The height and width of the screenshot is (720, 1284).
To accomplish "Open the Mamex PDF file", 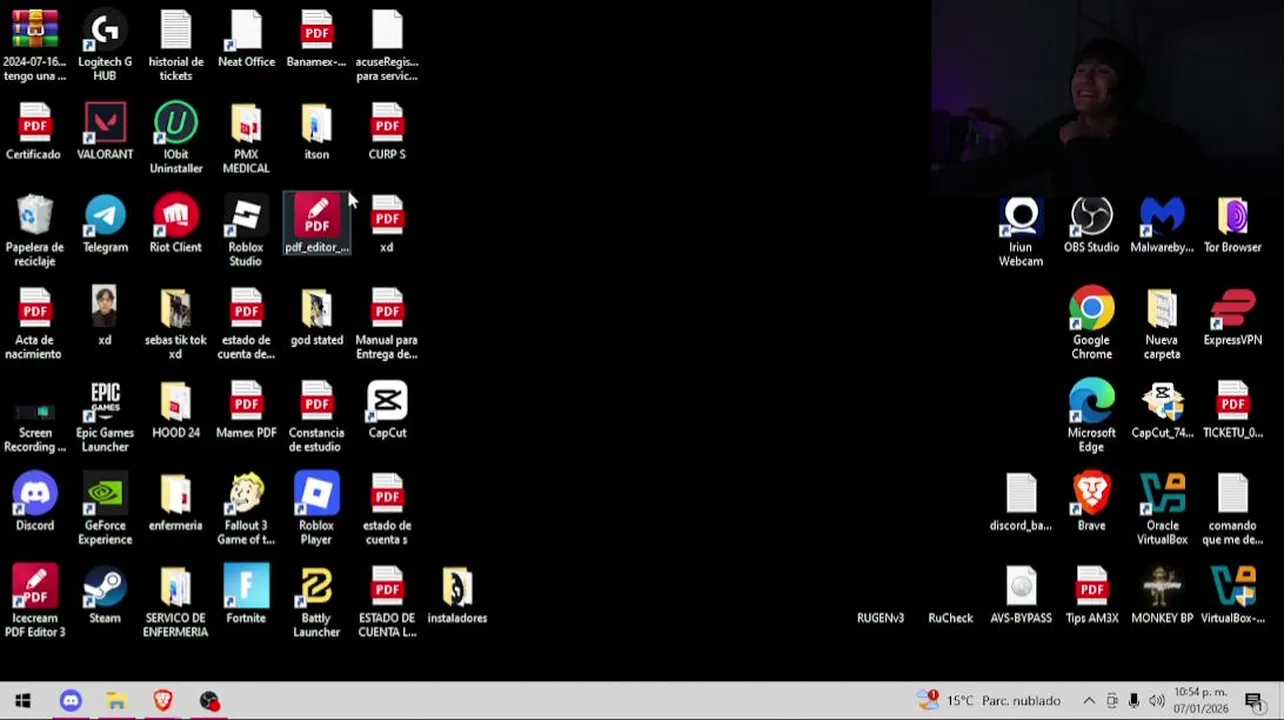I will pyautogui.click(x=246, y=411).
